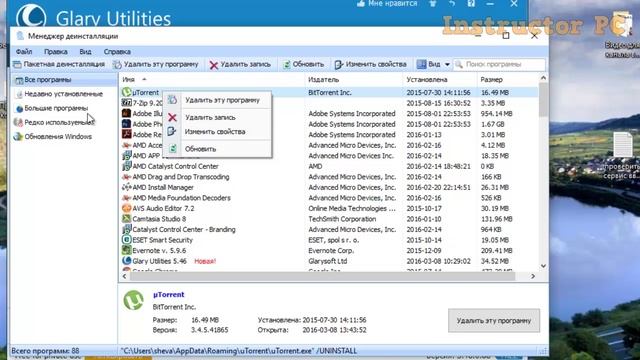Open the Правка menu
This screenshot has height=360, width=640.
[x=56, y=52]
